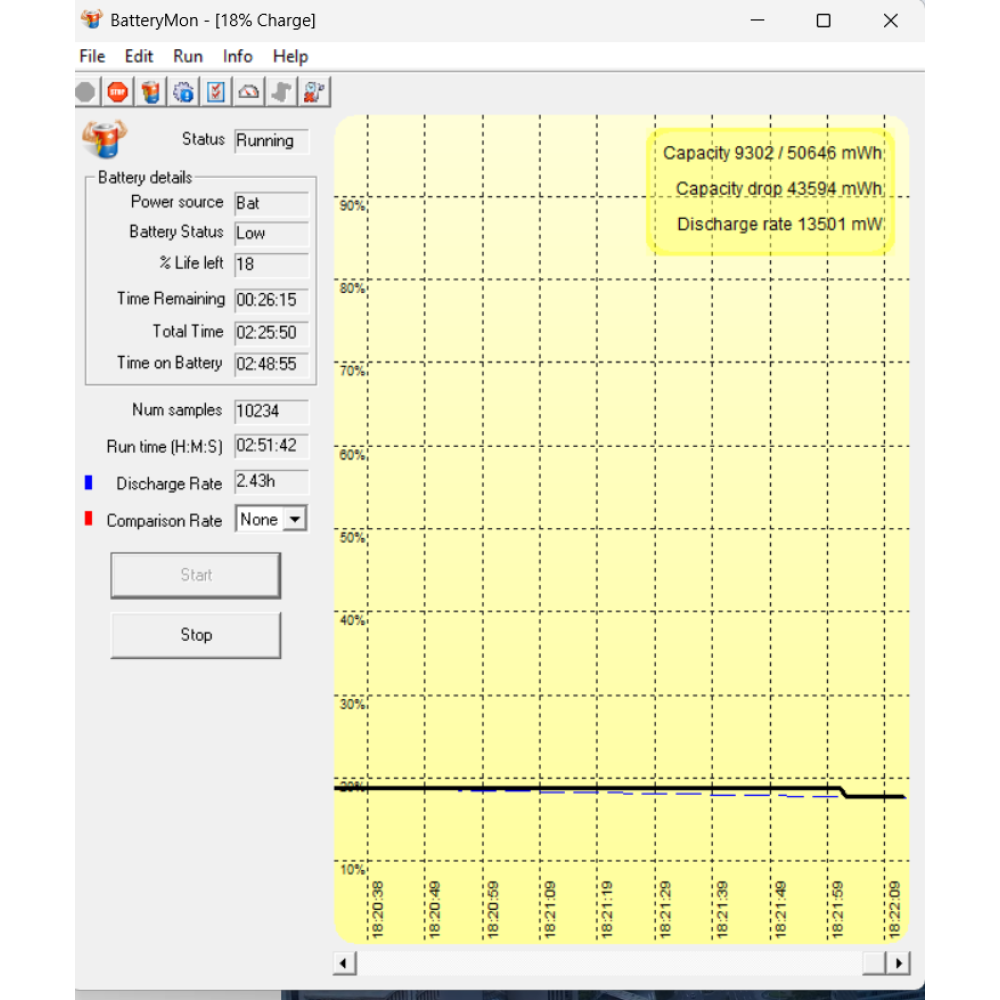Open the Run menu
Viewport: 1000px width, 1000px height.
point(188,56)
